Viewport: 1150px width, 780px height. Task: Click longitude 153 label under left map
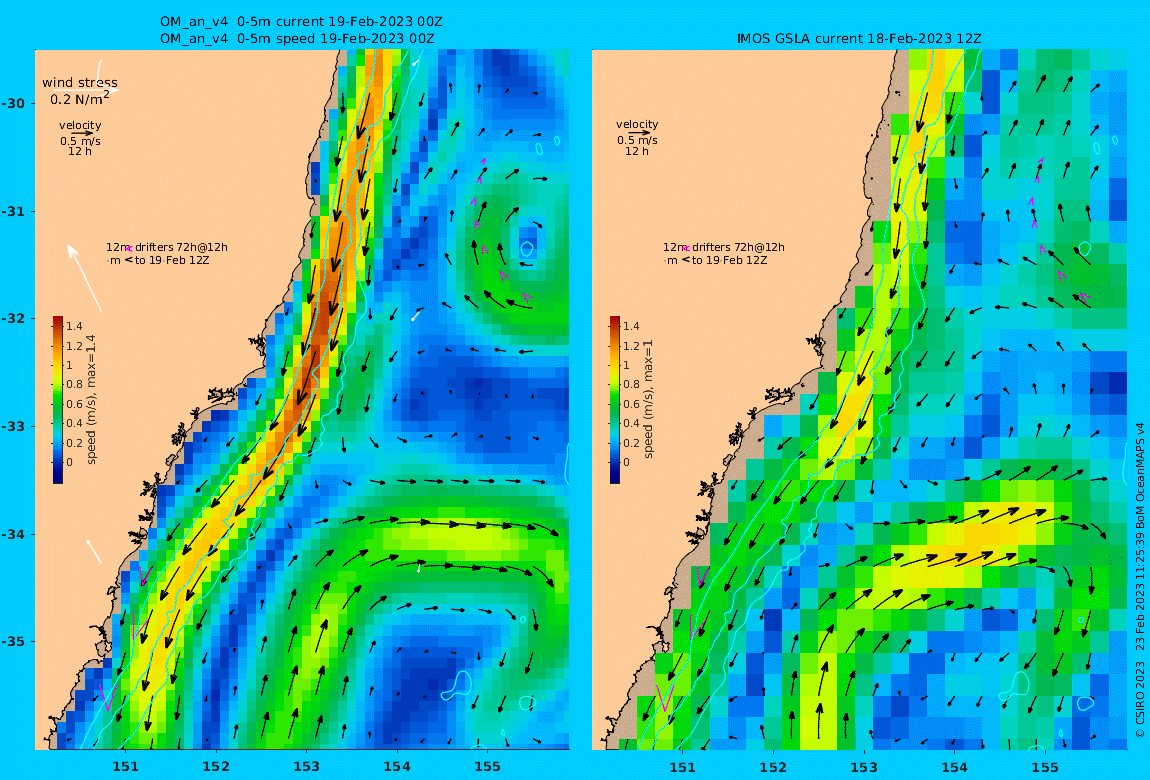click(x=307, y=767)
